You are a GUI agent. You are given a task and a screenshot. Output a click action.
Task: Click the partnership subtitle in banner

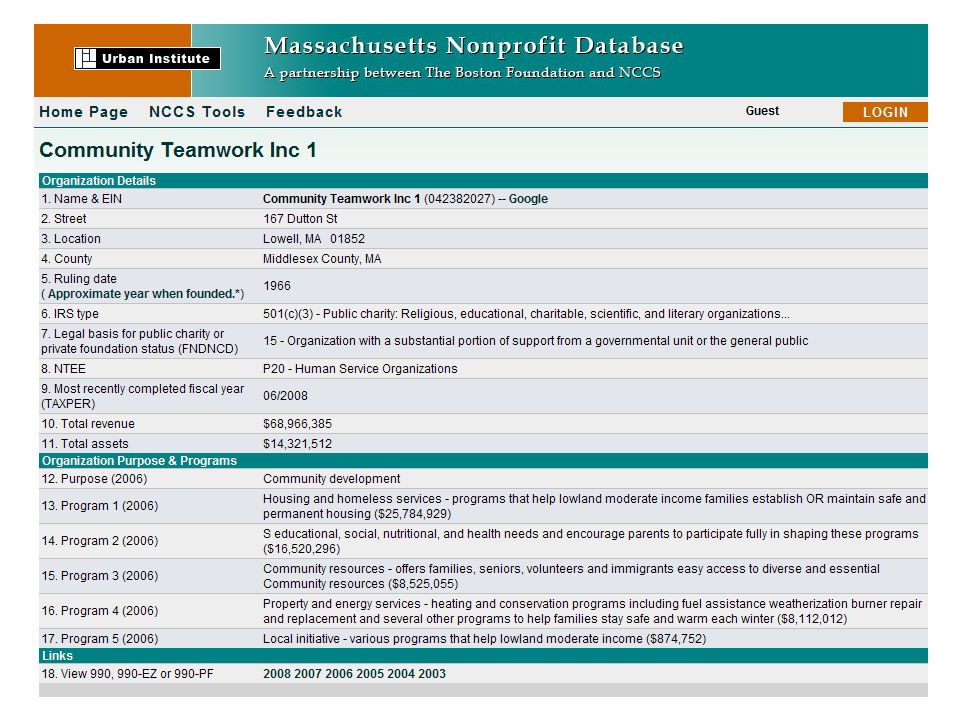point(462,73)
